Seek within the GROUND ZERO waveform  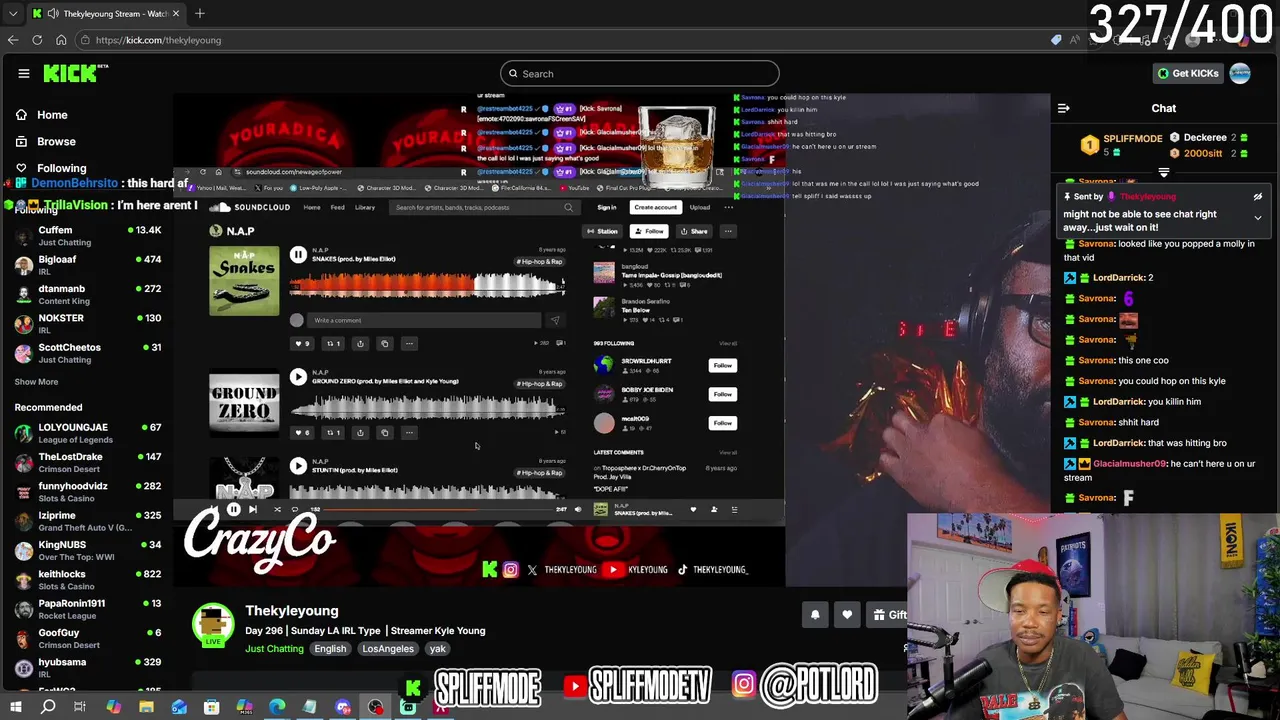(427, 406)
